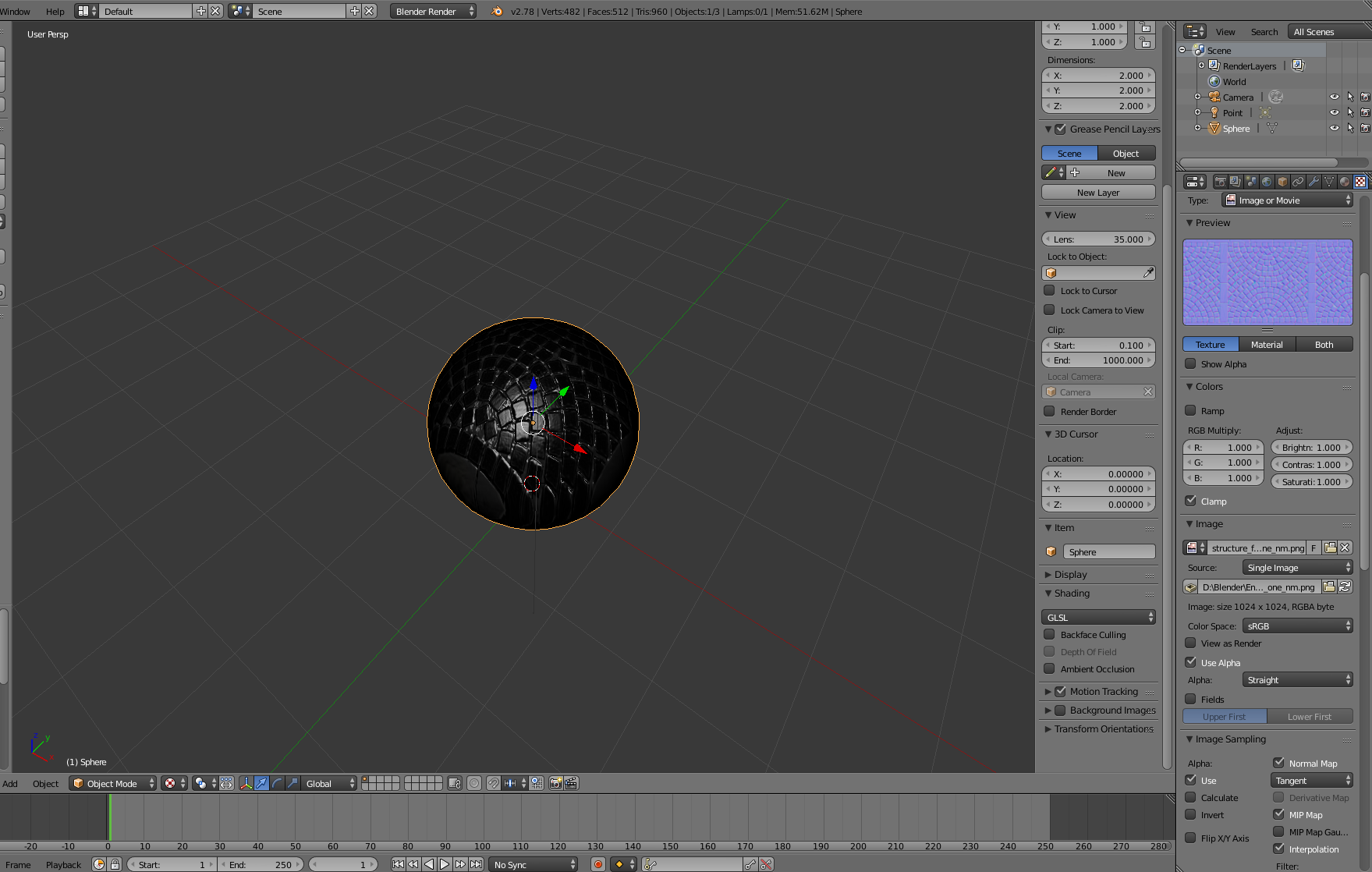Toggle Show Alpha checkbox in Preview

coord(1190,363)
